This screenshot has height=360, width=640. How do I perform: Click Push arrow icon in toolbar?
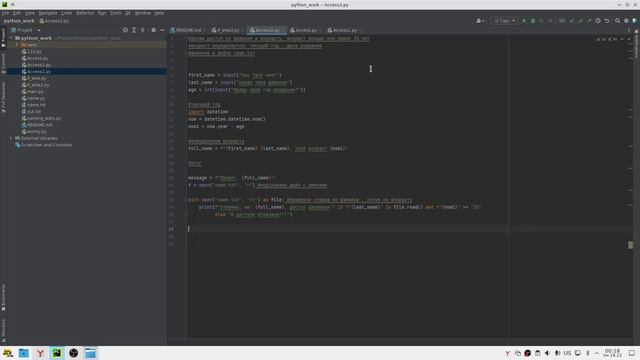[x=589, y=21]
